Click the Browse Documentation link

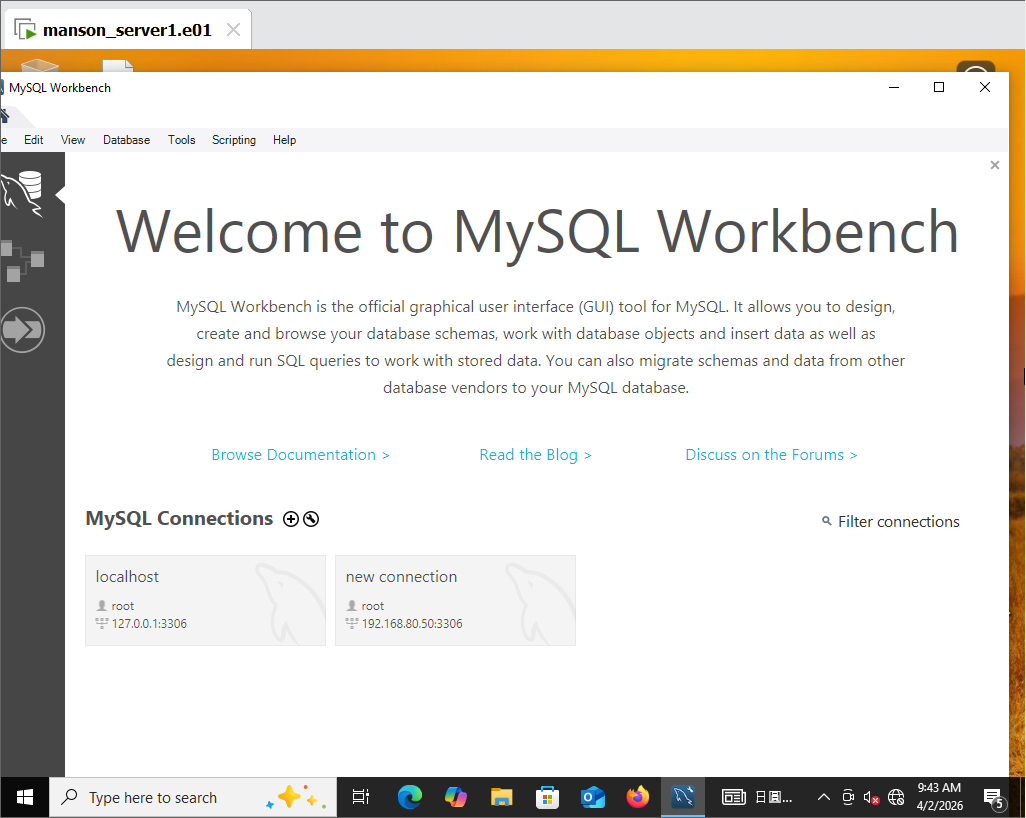(x=300, y=455)
